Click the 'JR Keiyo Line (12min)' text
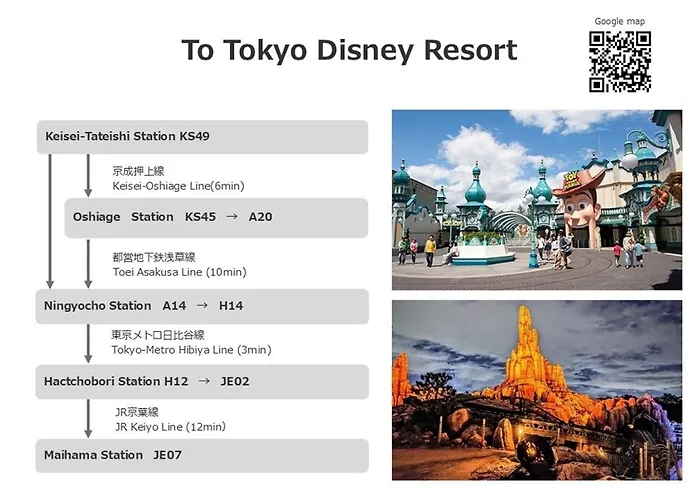Image resolution: width=700 pixels, height=500 pixels. (x=171, y=427)
